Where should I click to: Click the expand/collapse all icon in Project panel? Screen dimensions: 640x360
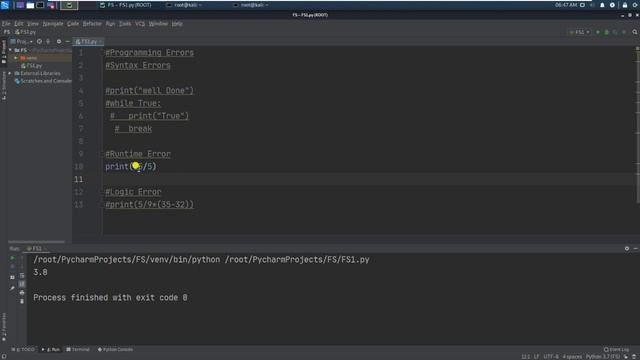[48, 41]
